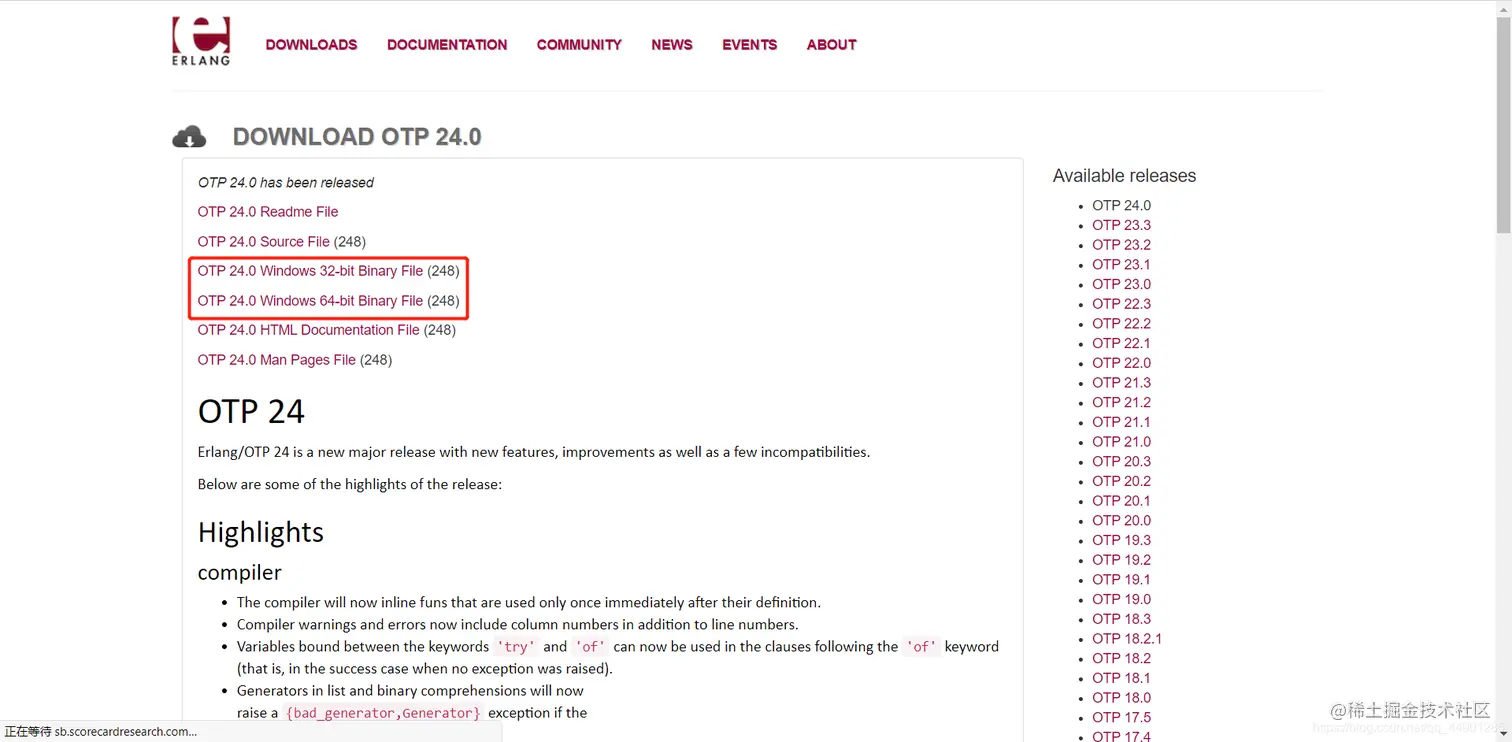Select release OTP 21.2
This screenshot has width=1512, height=742.
pos(1121,402)
